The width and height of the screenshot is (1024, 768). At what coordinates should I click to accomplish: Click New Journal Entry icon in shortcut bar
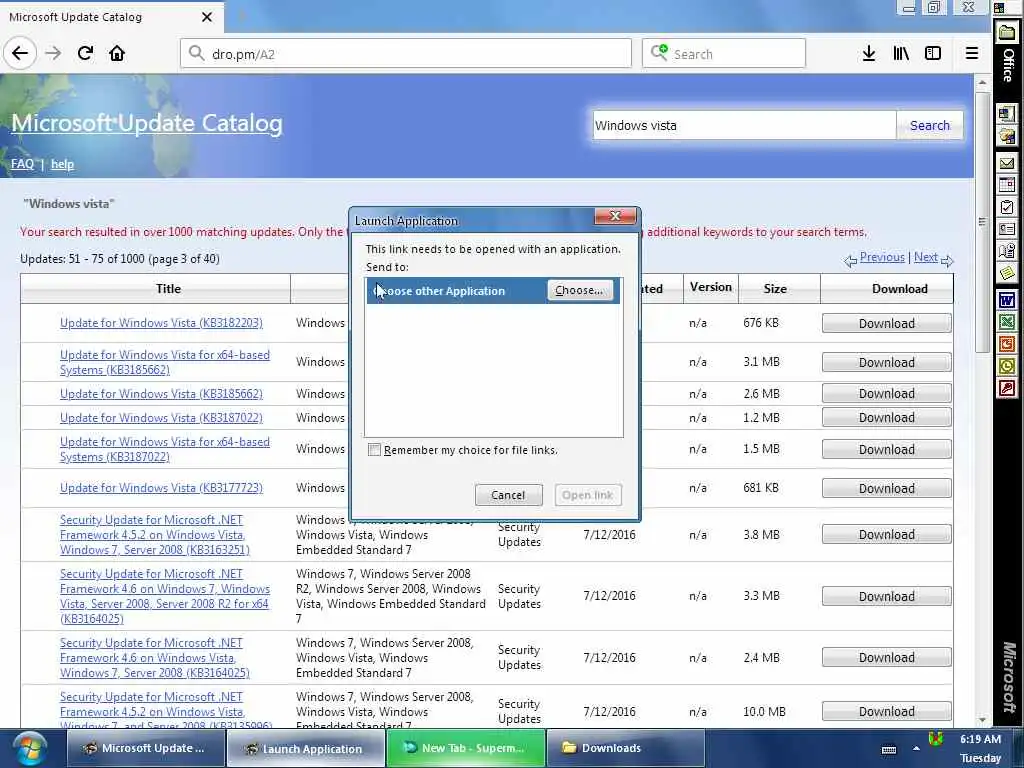(1007, 251)
